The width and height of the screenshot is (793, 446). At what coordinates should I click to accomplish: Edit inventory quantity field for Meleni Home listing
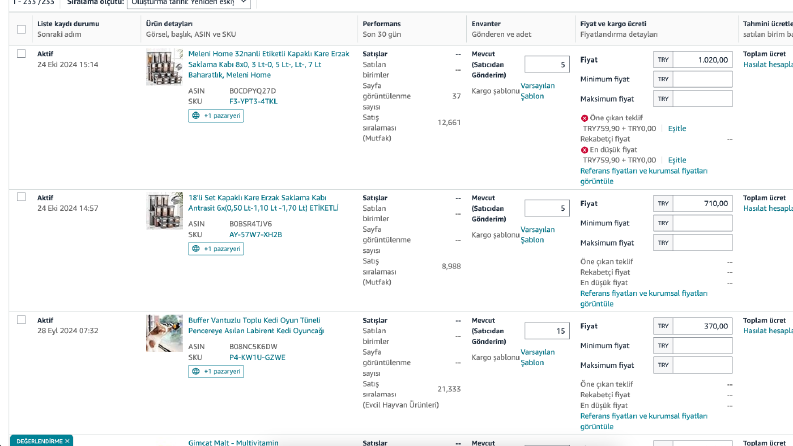click(547, 64)
